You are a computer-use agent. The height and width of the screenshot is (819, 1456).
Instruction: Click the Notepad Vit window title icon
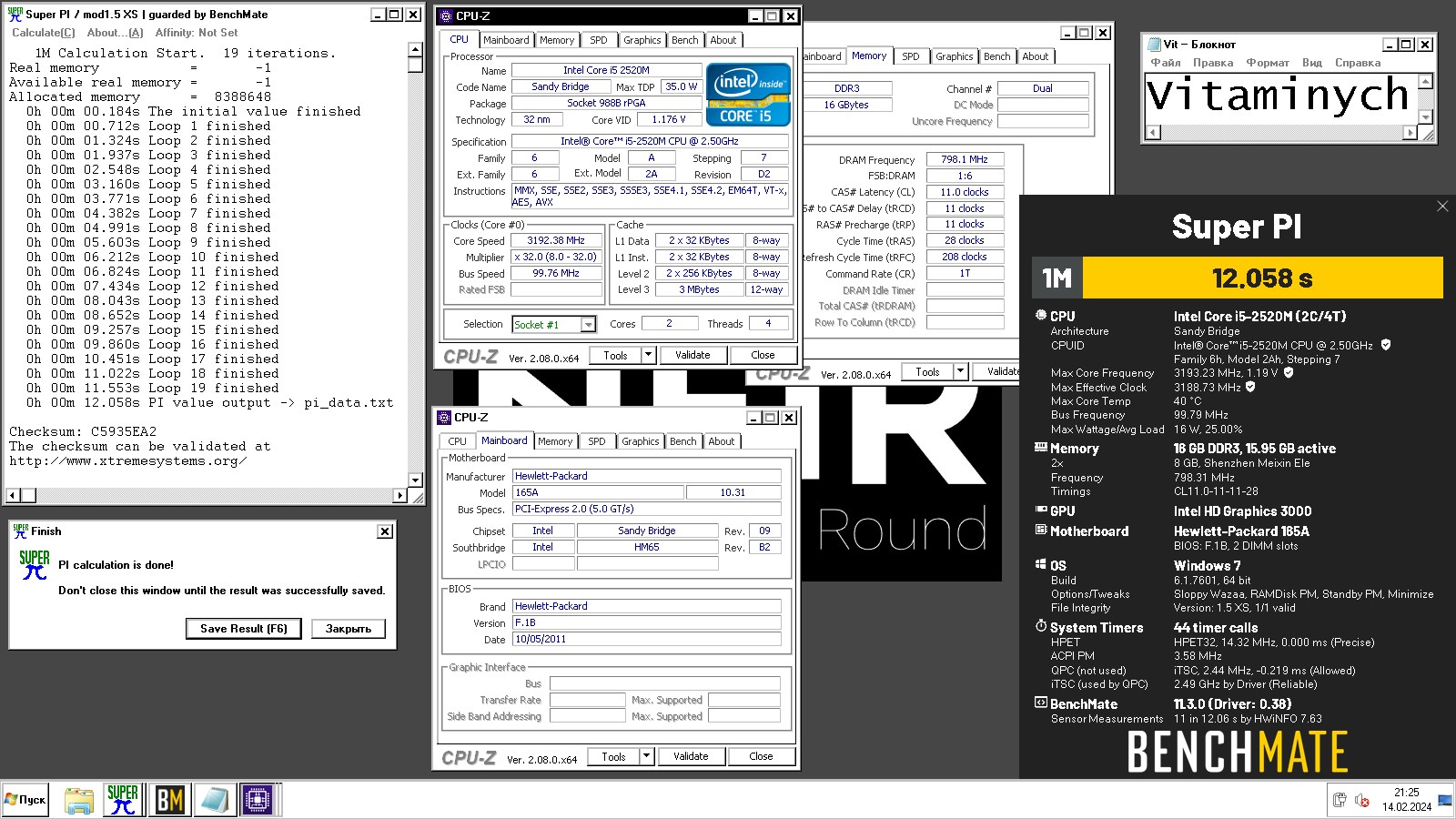[1154, 44]
